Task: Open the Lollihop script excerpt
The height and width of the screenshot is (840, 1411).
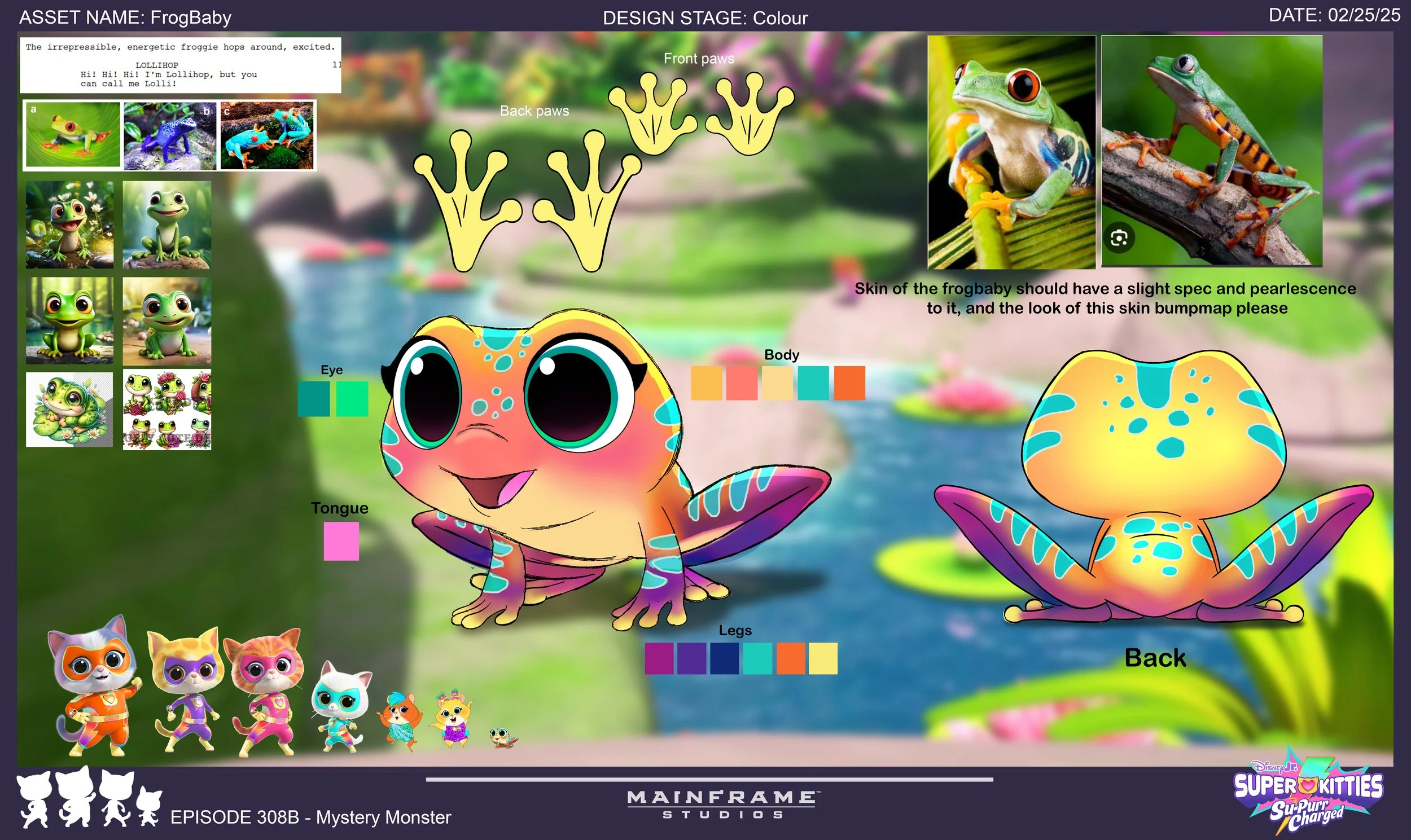Action: 178,65
